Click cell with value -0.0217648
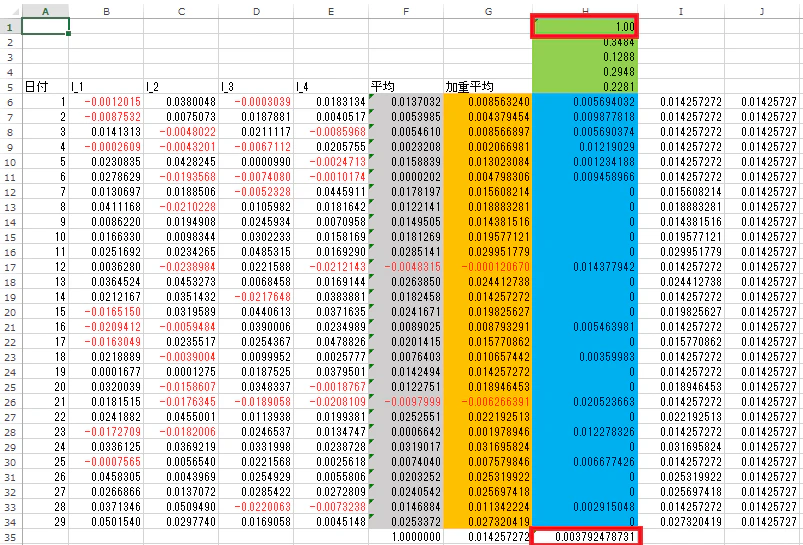The image size is (803, 545). 256,297
